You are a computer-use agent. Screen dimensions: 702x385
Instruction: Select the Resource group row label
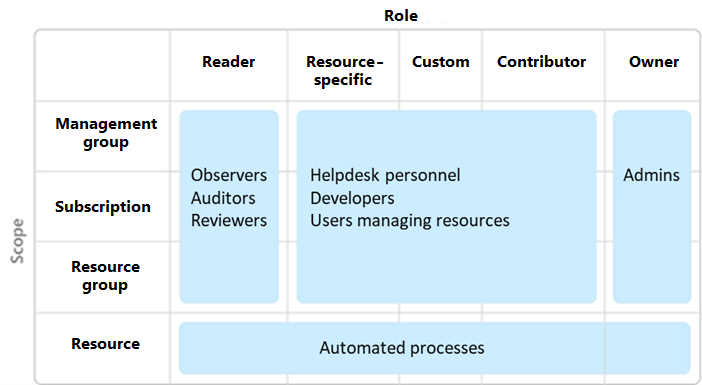coord(105,275)
